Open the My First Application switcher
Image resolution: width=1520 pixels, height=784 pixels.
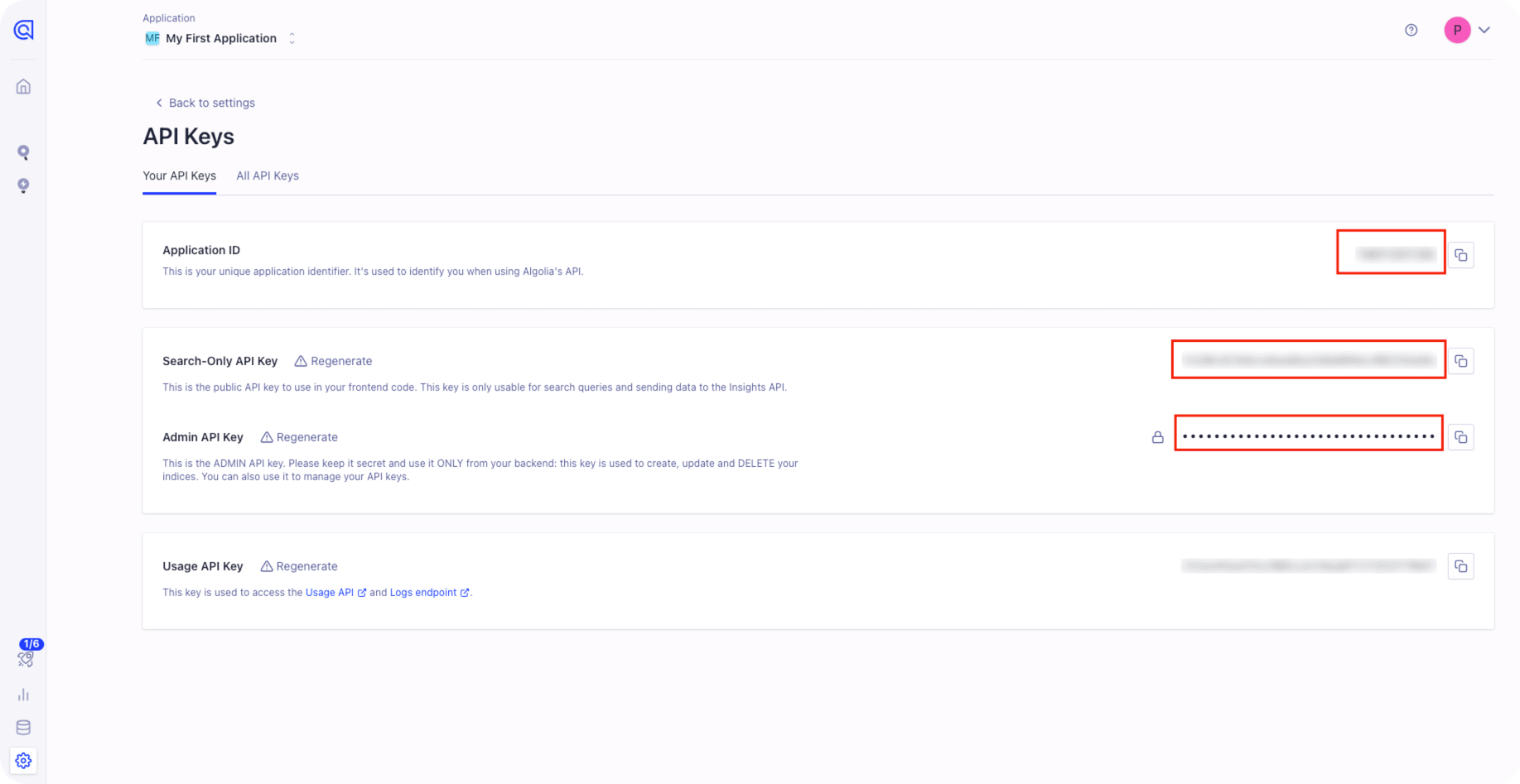coord(220,38)
